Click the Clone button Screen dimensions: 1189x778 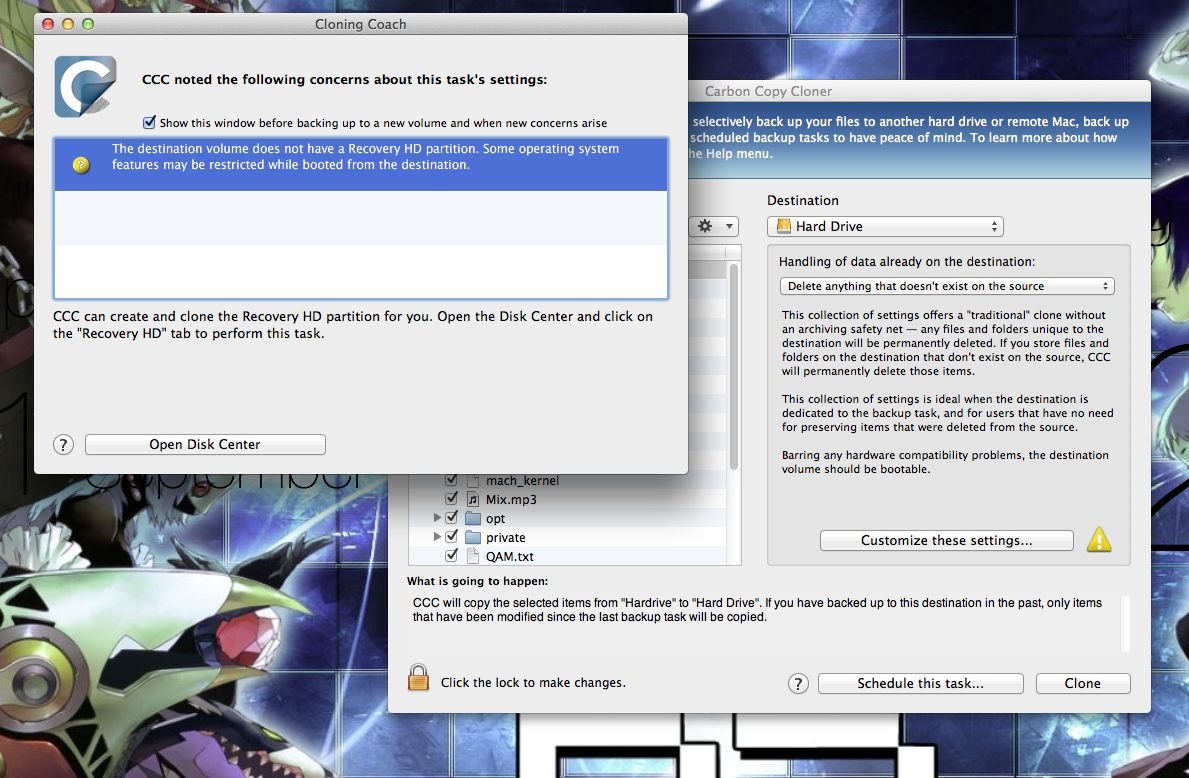click(x=1083, y=683)
